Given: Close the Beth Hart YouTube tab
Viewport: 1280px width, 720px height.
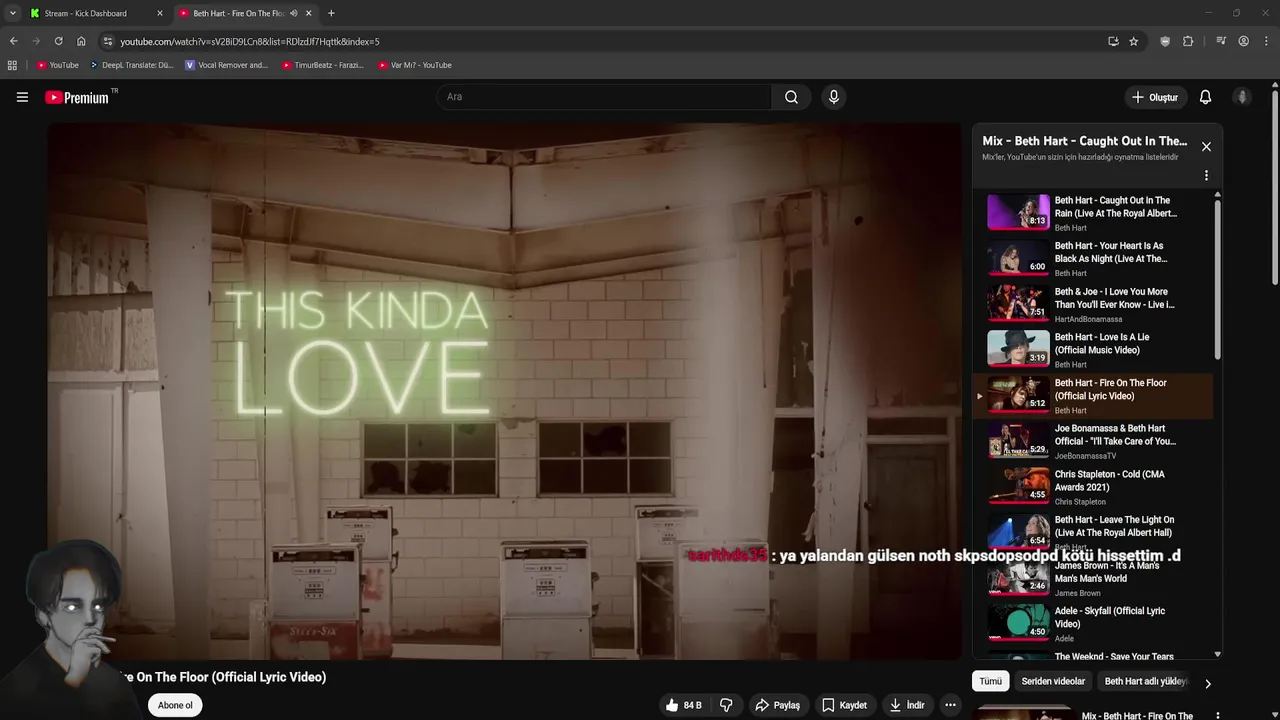Looking at the screenshot, I should (308, 13).
